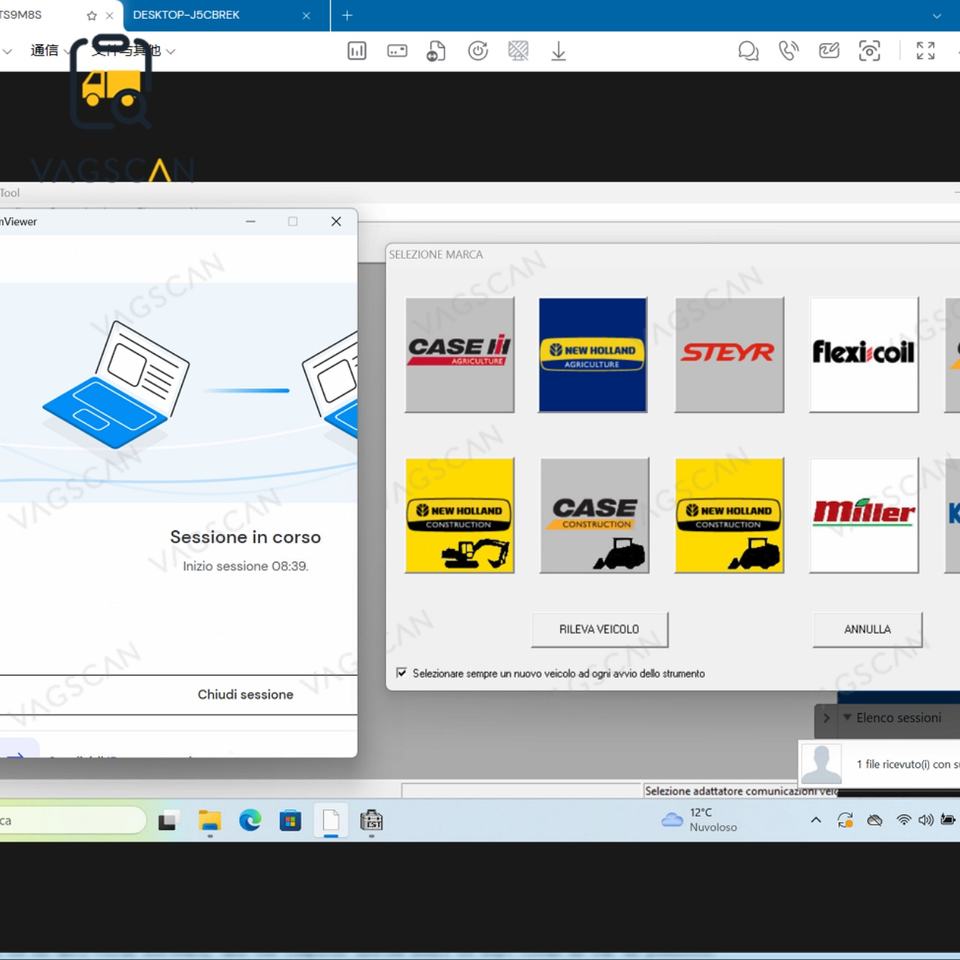960x960 pixels.
Task: Click the keyboard input toolbar icon
Action: tap(397, 51)
